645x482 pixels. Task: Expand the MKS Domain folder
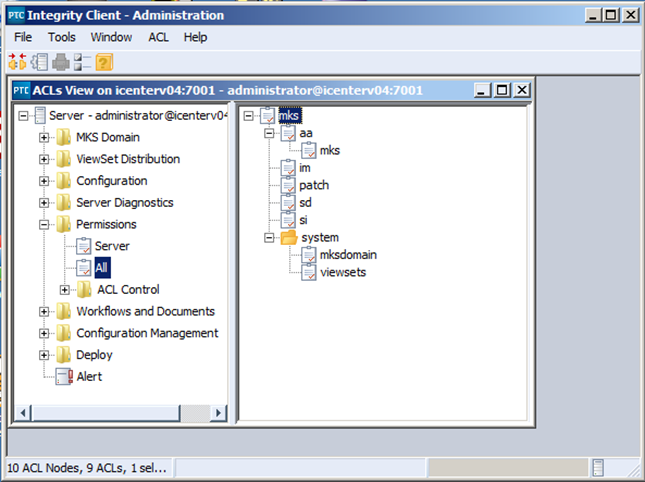(44, 137)
